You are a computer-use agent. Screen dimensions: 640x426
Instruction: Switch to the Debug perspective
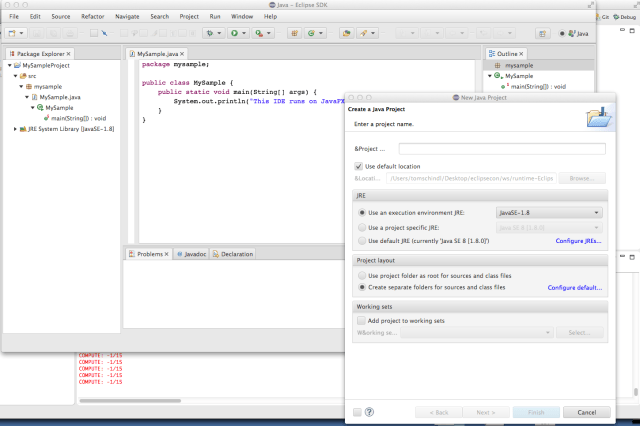point(625,17)
